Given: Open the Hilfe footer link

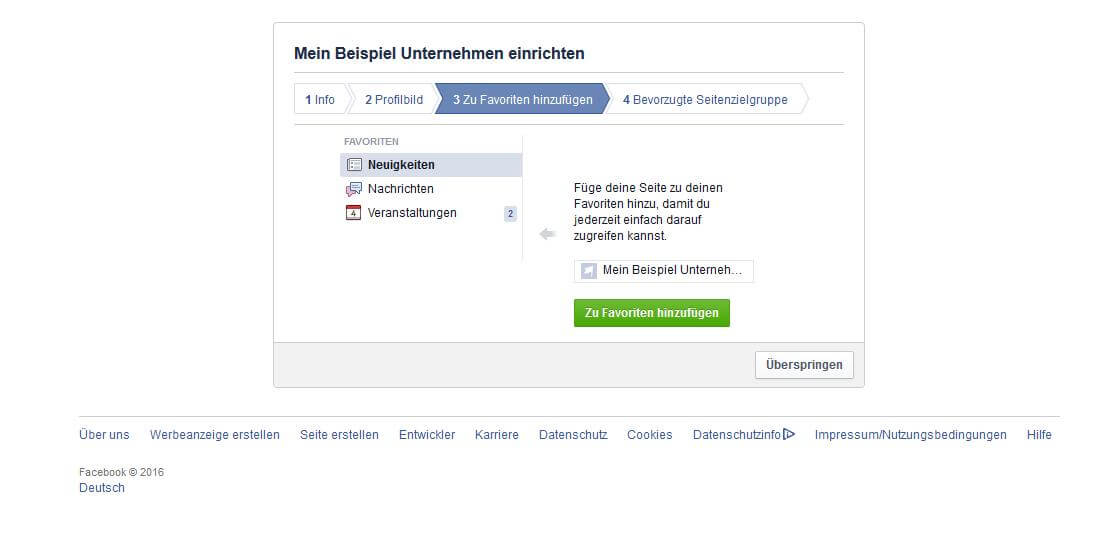Looking at the screenshot, I should [1039, 435].
